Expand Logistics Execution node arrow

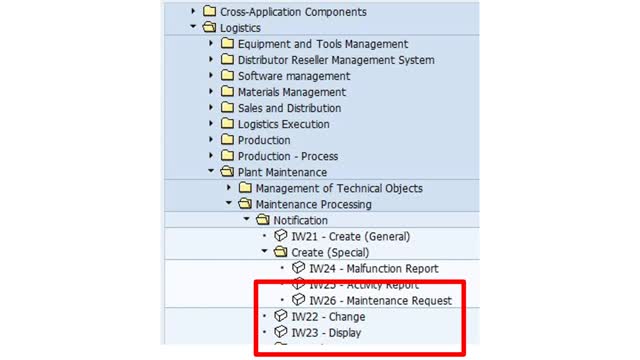click(x=211, y=123)
